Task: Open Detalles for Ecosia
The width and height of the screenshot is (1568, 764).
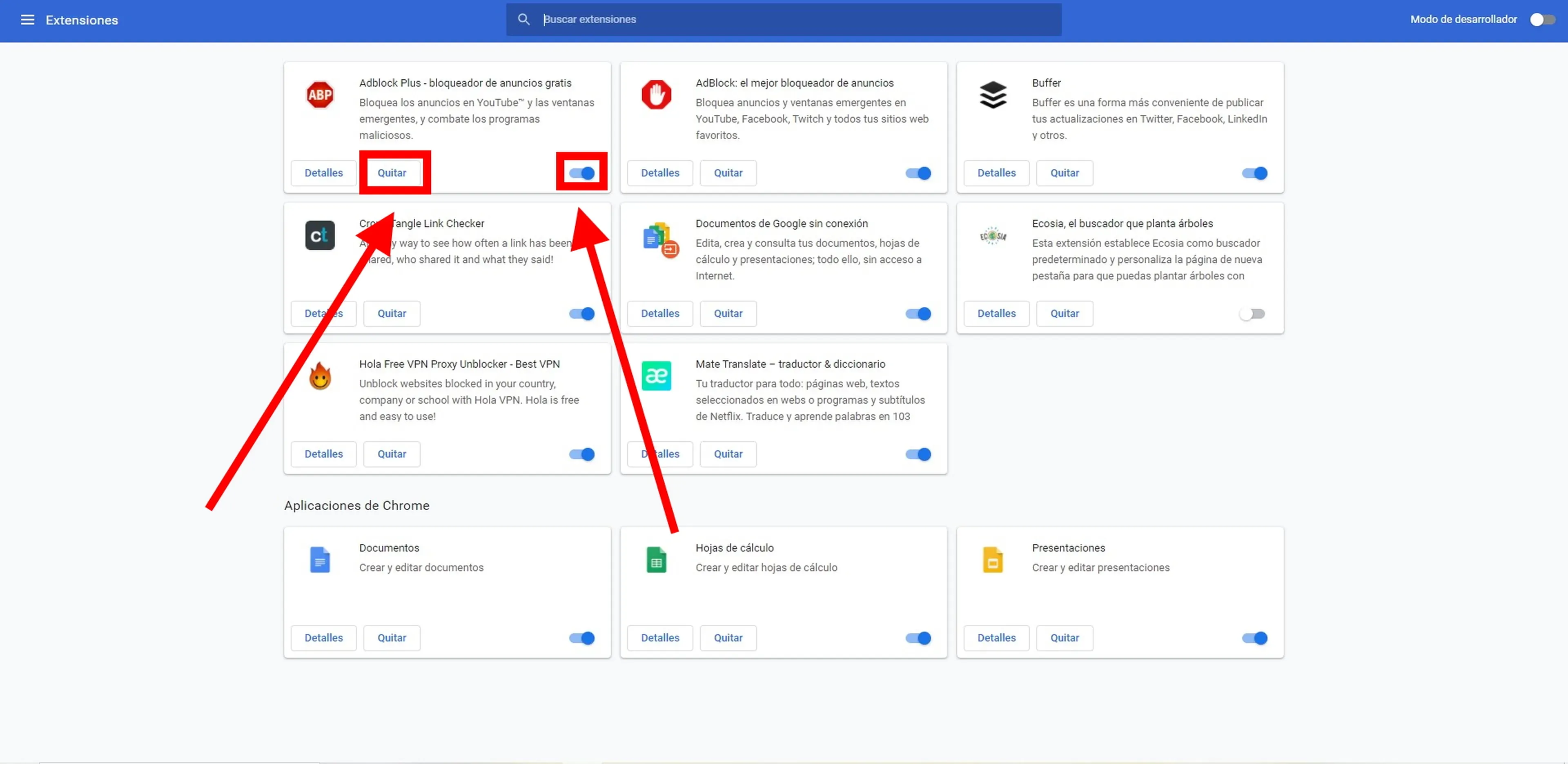Action: tap(996, 314)
